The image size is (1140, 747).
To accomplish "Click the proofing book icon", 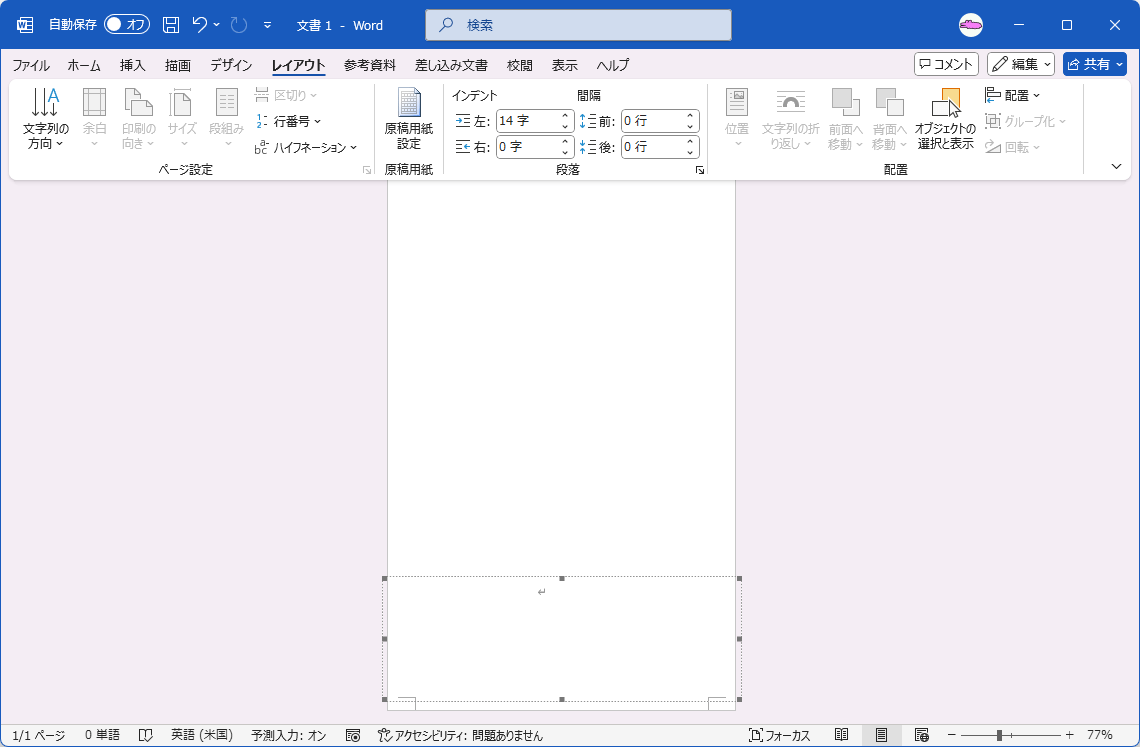I will coord(145,735).
